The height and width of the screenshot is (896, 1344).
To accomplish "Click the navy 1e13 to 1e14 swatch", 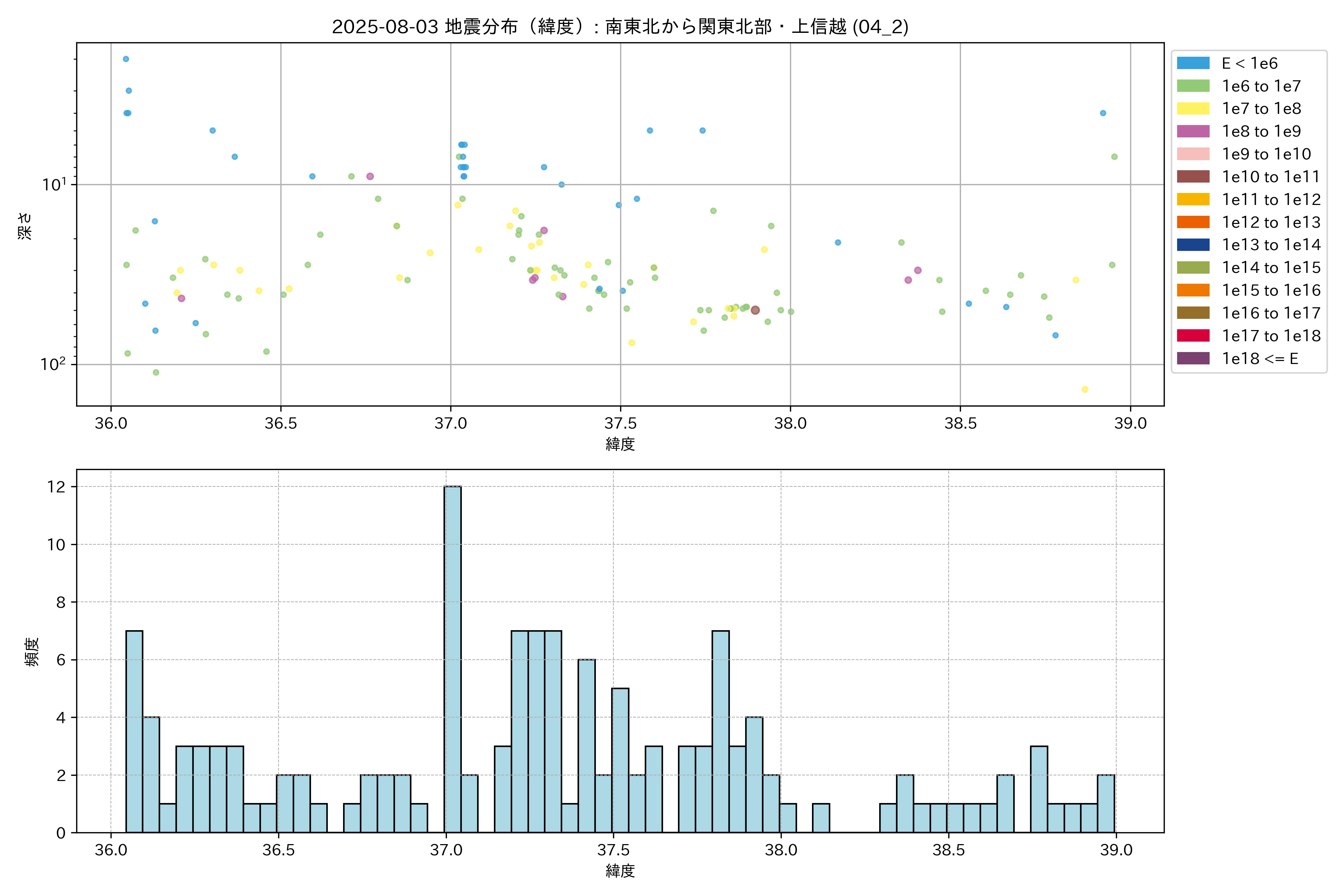I will pos(1193,245).
